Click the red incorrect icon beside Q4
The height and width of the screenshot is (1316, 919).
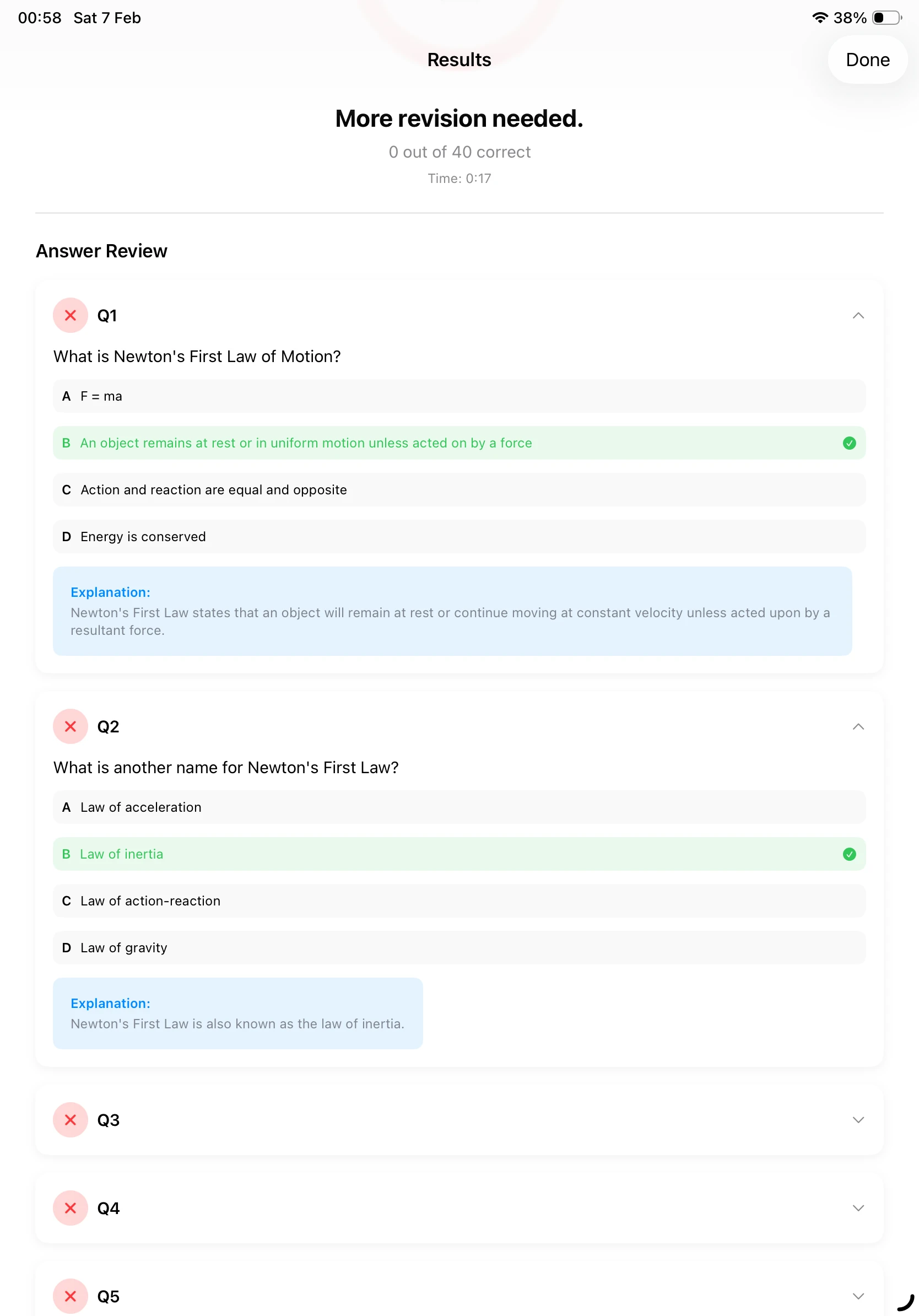coord(70,1208)
